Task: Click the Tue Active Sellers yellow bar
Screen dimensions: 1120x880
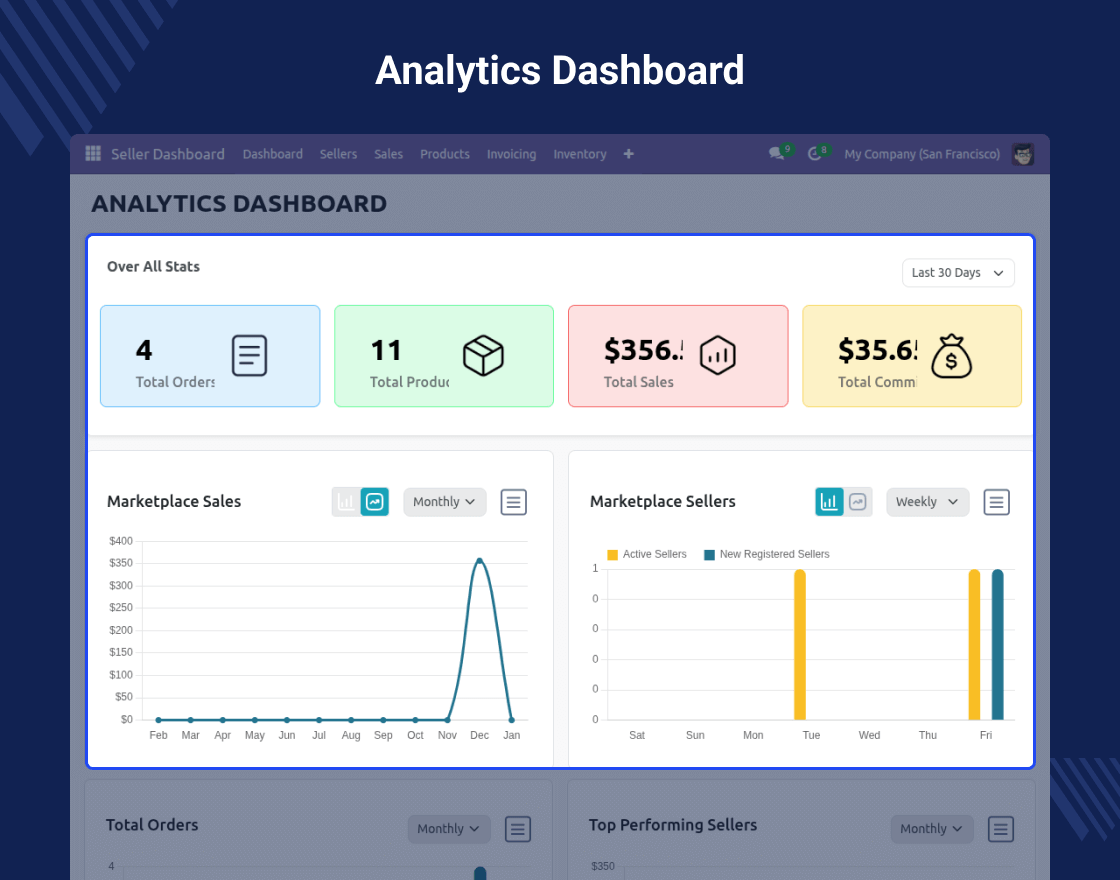Action: [800, 644]
